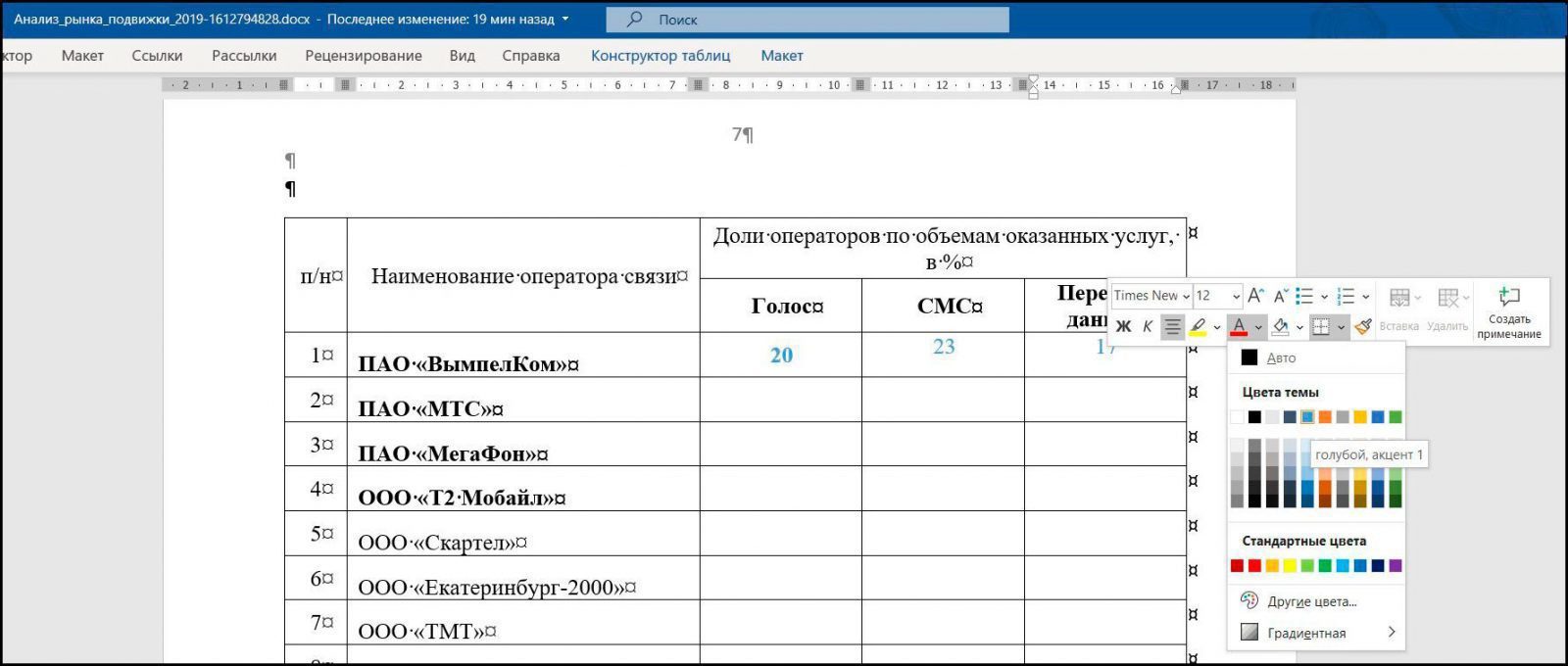Viewport: 1568px width, 666px height.
Task: Click the ПАО «ВымпелКом» cell
Action: pos(523,355)
